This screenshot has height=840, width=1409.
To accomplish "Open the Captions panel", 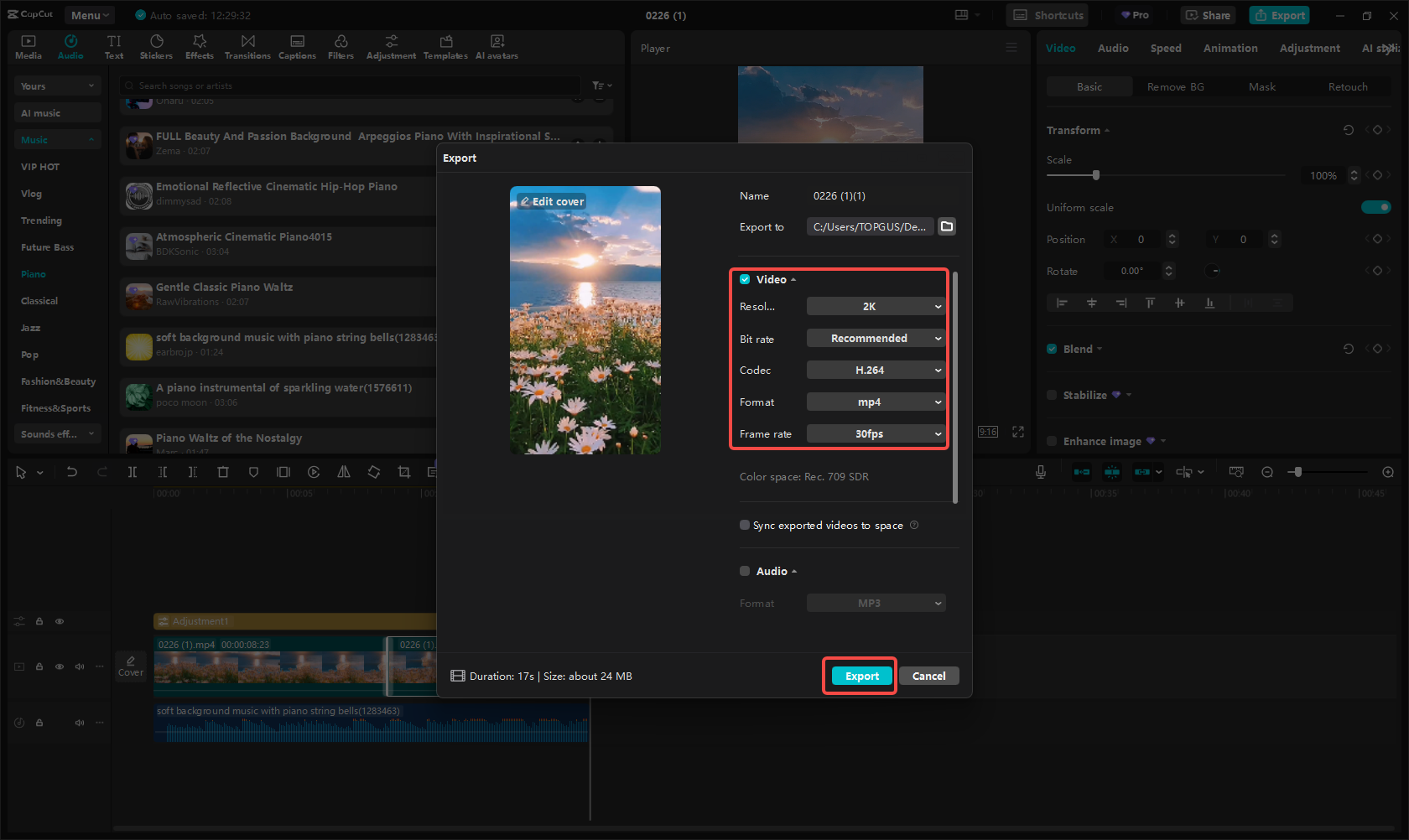I will 297,47.
